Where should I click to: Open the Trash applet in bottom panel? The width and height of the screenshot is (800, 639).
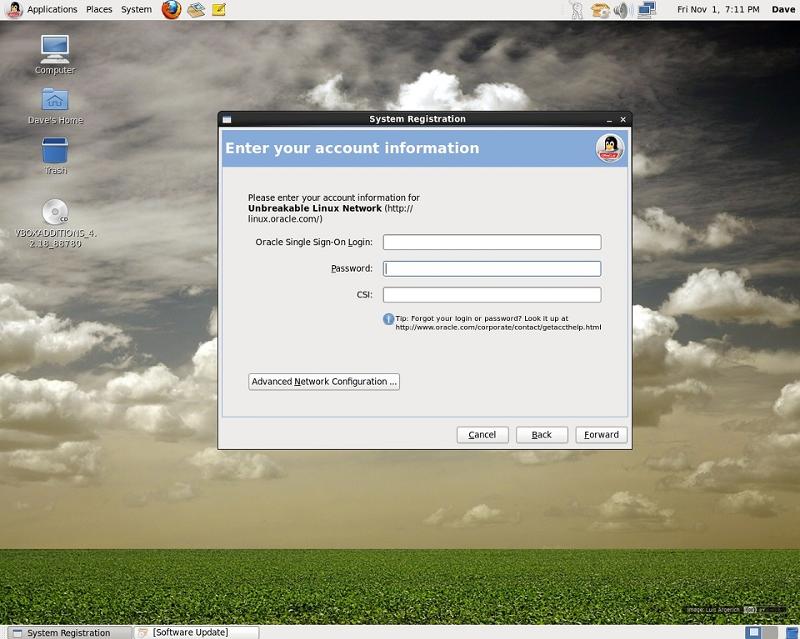click(791, 633)
